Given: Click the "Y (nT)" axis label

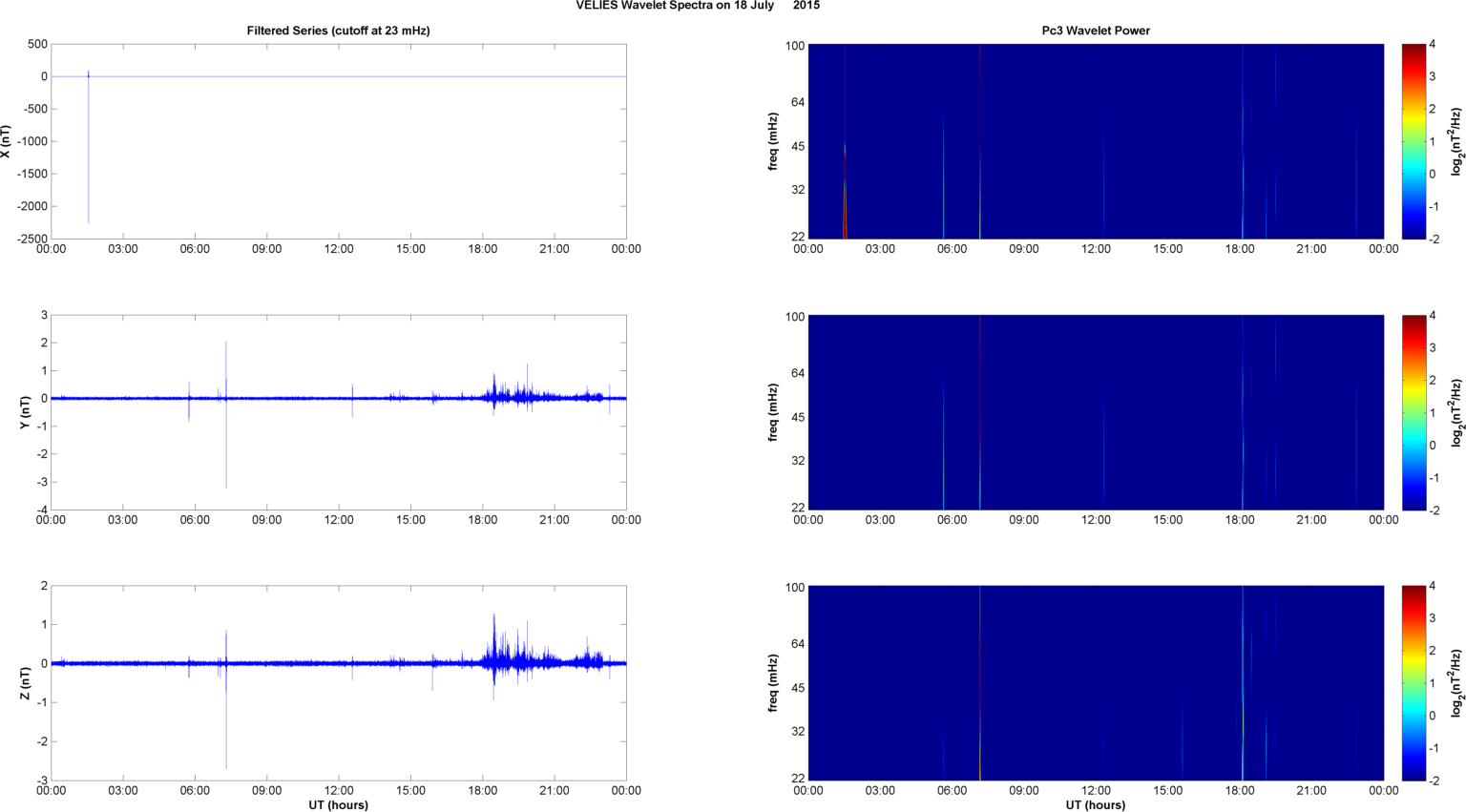Looking at the screenshot, I should coord(25,412).
